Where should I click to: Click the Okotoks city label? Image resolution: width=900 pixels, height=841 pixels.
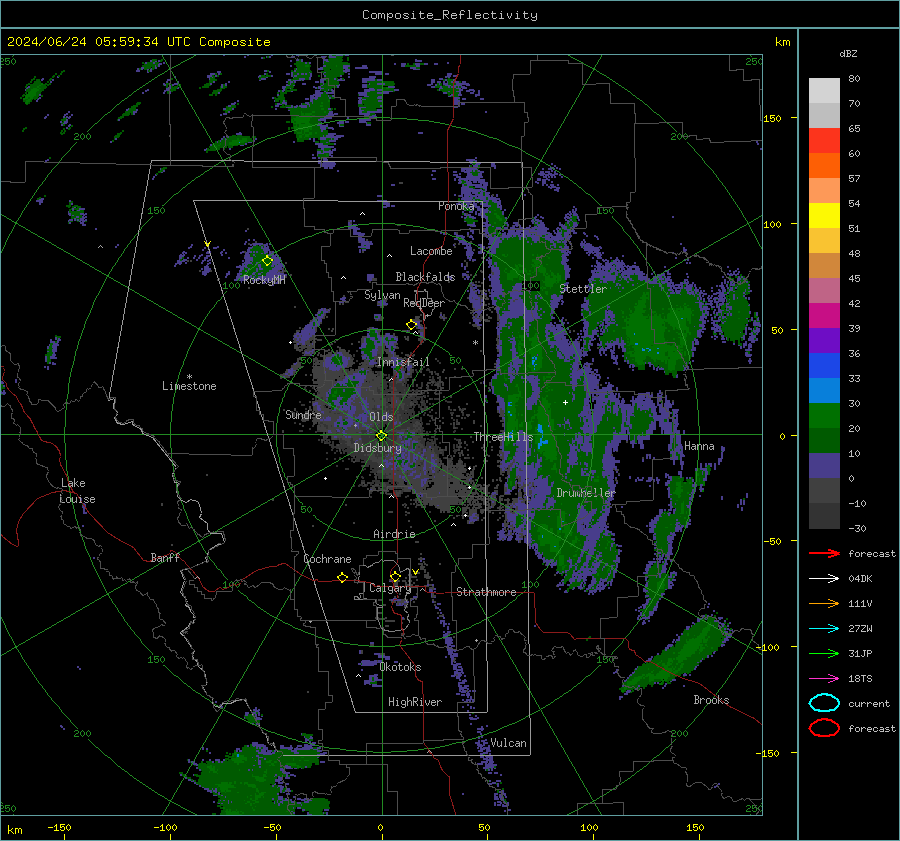click(400, 667)
